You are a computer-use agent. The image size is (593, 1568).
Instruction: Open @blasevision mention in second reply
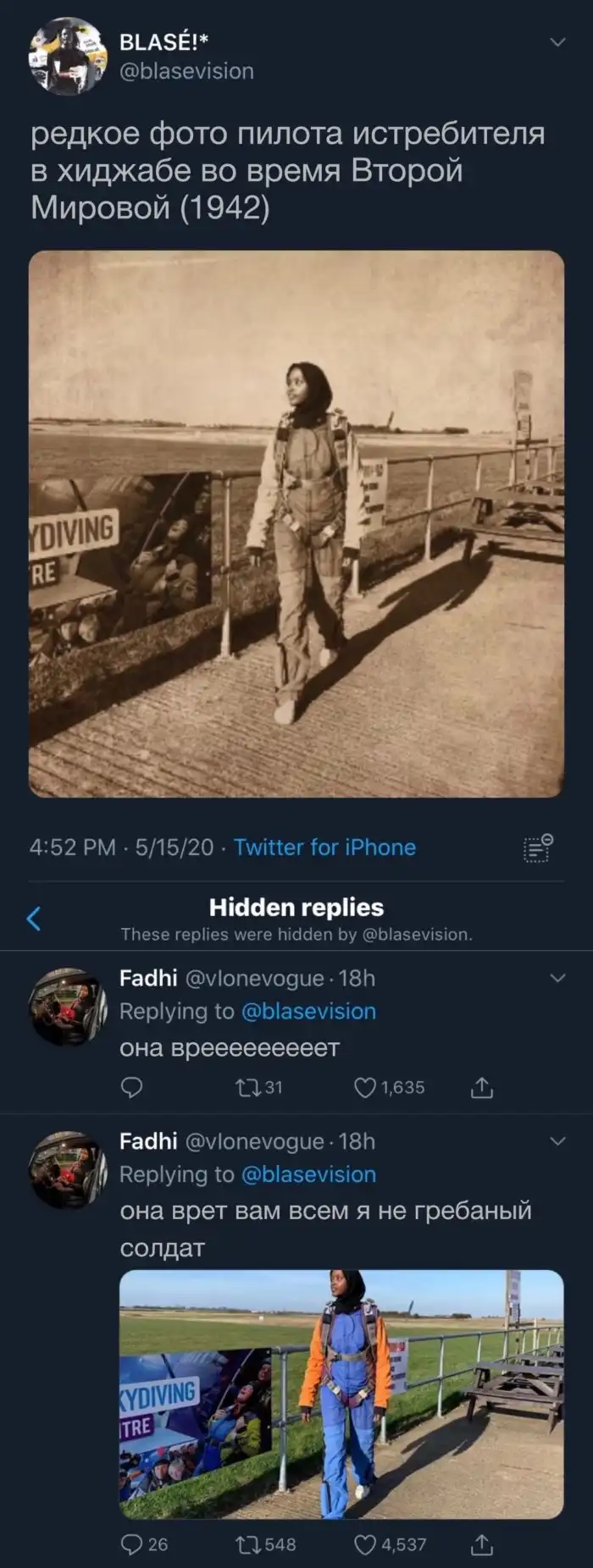click(308, 1174)
